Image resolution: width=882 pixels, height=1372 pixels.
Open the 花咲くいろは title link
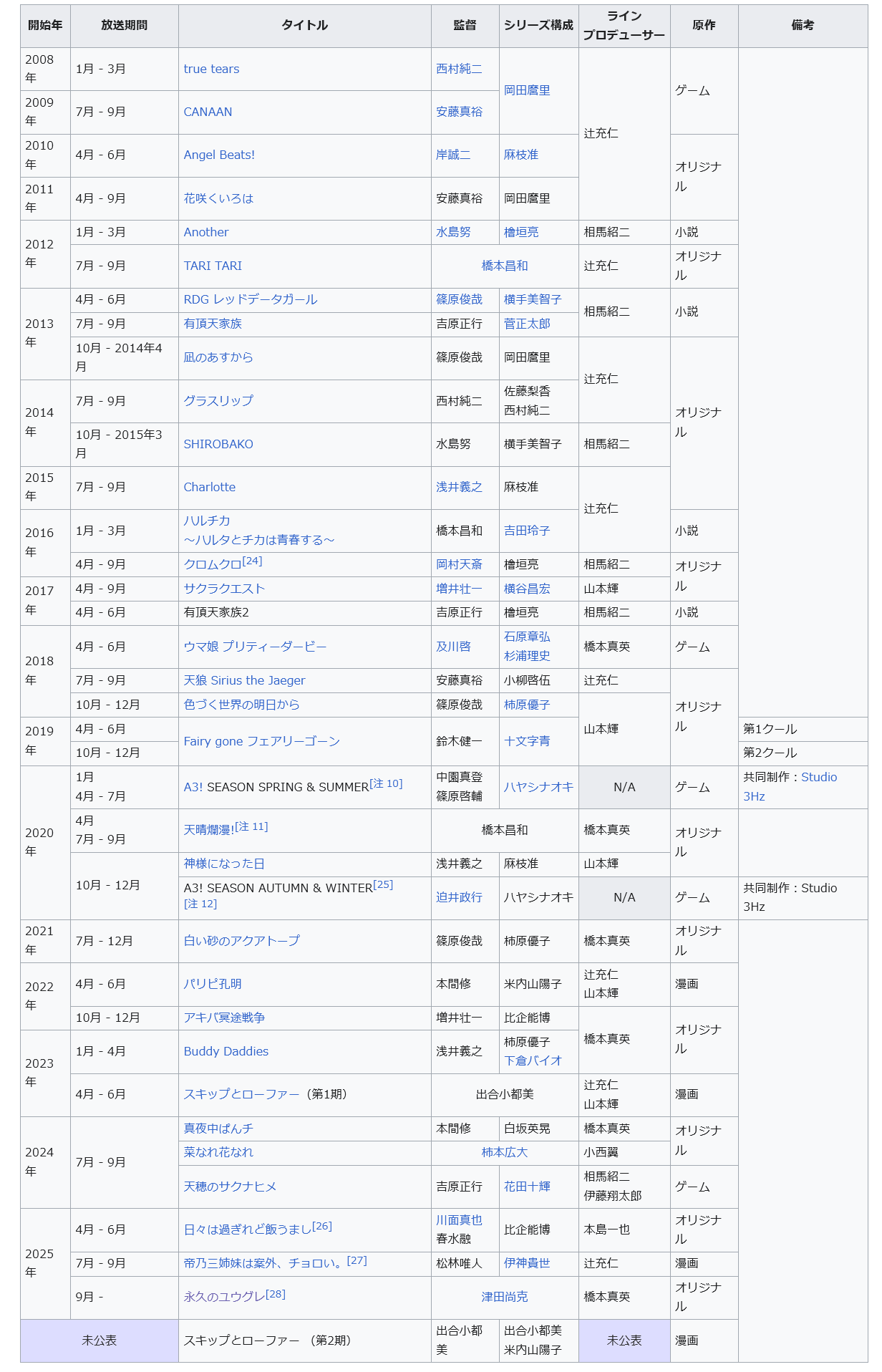[218, 199]
